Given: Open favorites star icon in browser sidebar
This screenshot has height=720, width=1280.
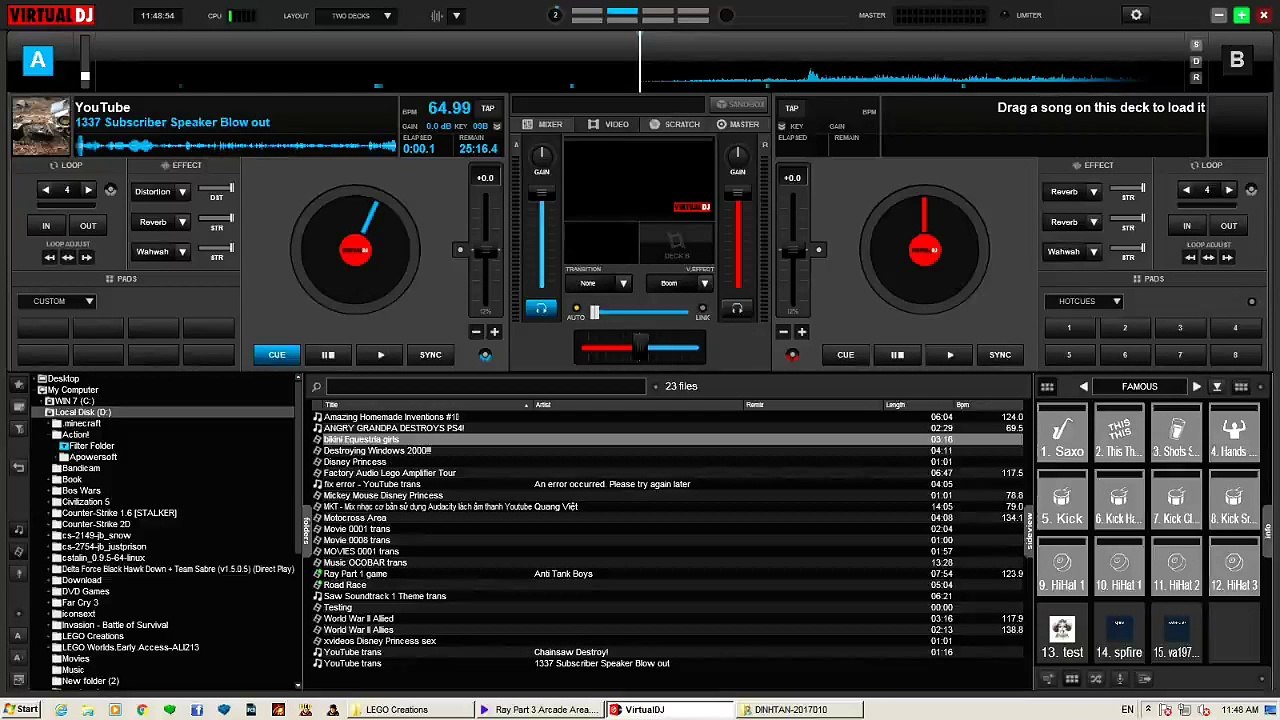Looking at the screenshot, I should [x=18, y=383].
